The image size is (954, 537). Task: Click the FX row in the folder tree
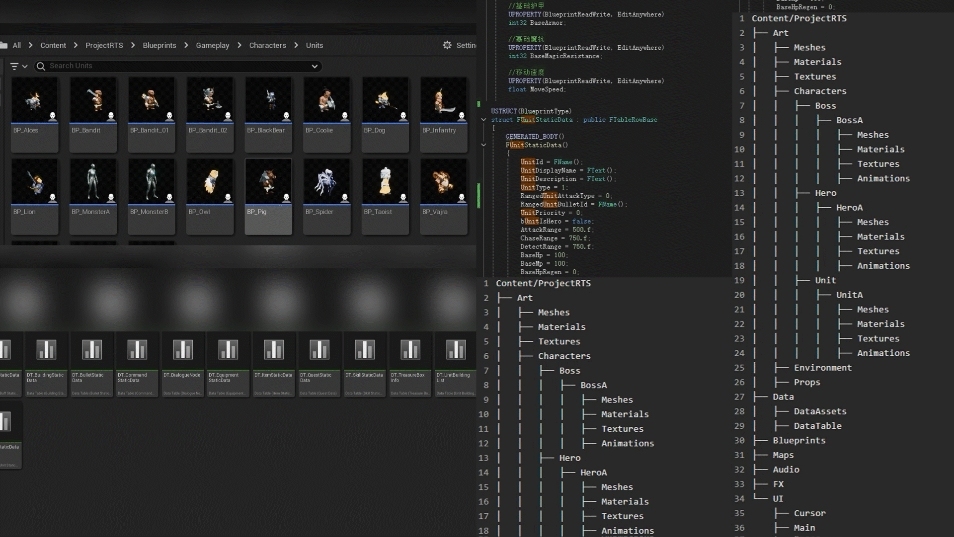pyautogui.click(x=778, y=484)
